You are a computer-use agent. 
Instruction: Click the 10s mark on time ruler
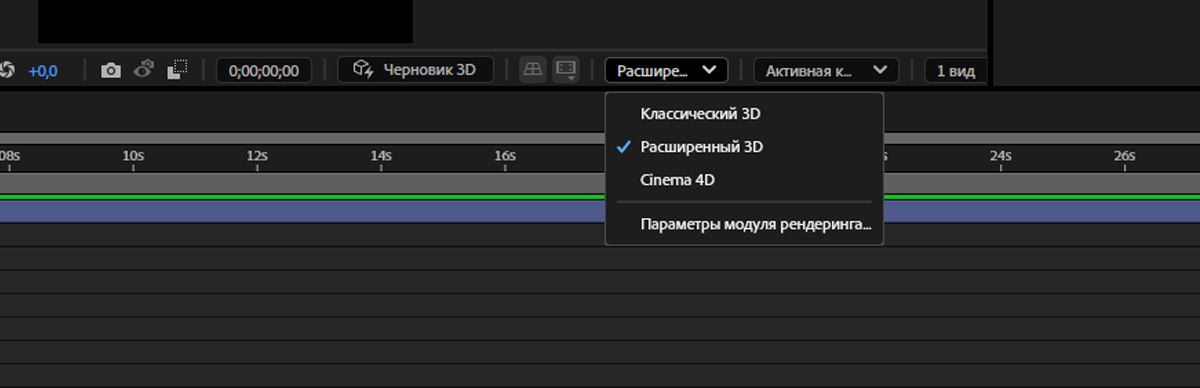pos(133,156)
